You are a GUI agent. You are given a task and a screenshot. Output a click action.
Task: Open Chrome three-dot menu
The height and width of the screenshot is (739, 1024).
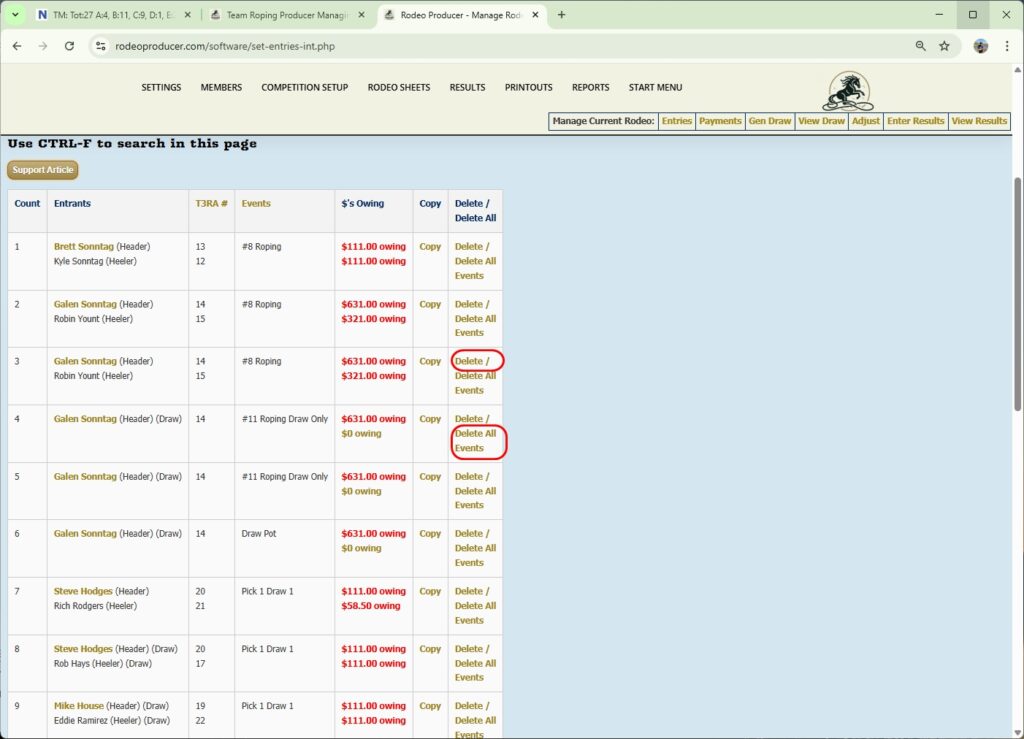tap(1006, 46)
